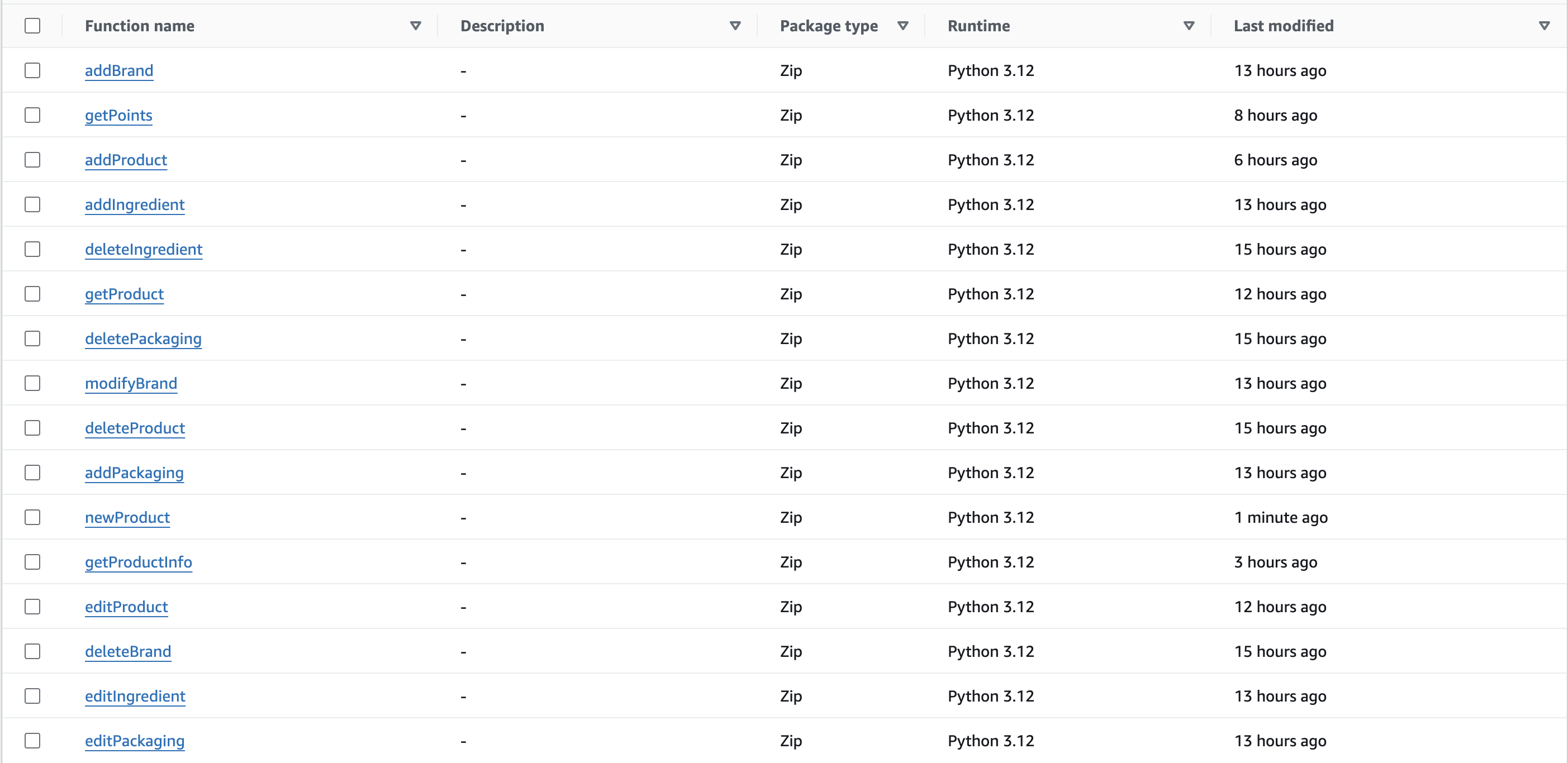Viewport: 1568px width, 763px height.
Task: Sort by the Last modified arrow
Action: click(x=1543, y=26)
